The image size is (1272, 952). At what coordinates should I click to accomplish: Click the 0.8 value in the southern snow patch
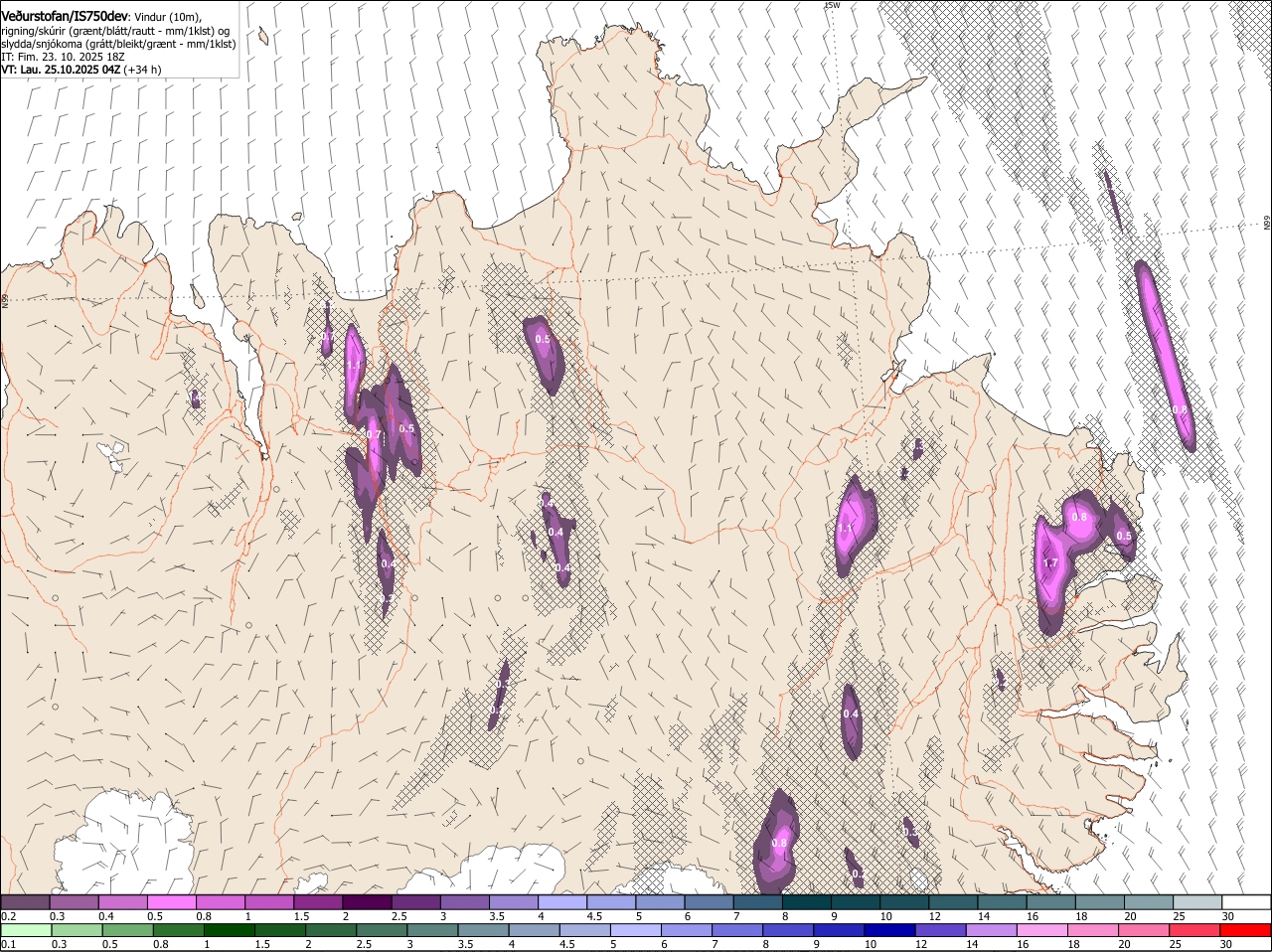(779, 843)
